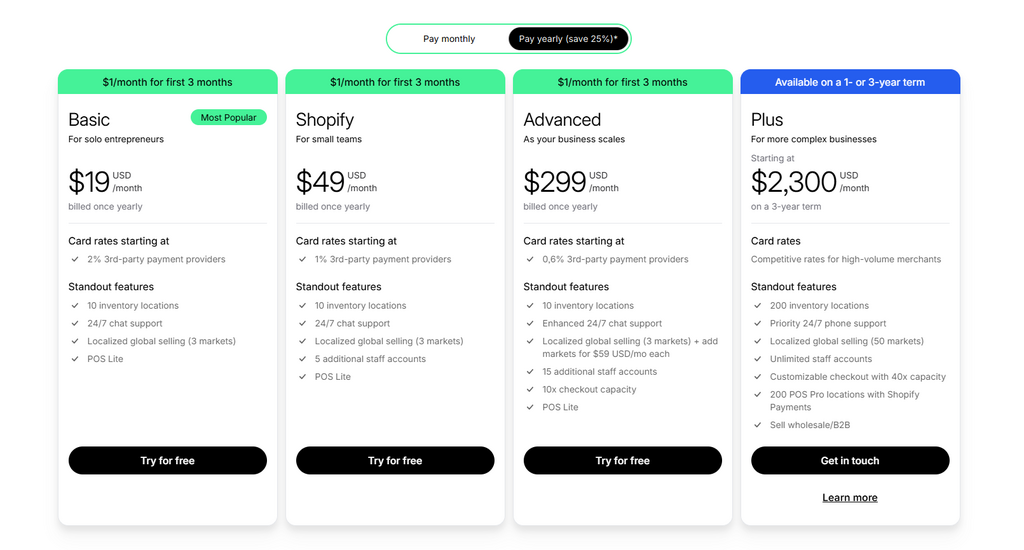This screenshot has width=1024, height=550.
Task: Click checkmark beside 5 additional staff accounts
Action: tap(303, 359)
